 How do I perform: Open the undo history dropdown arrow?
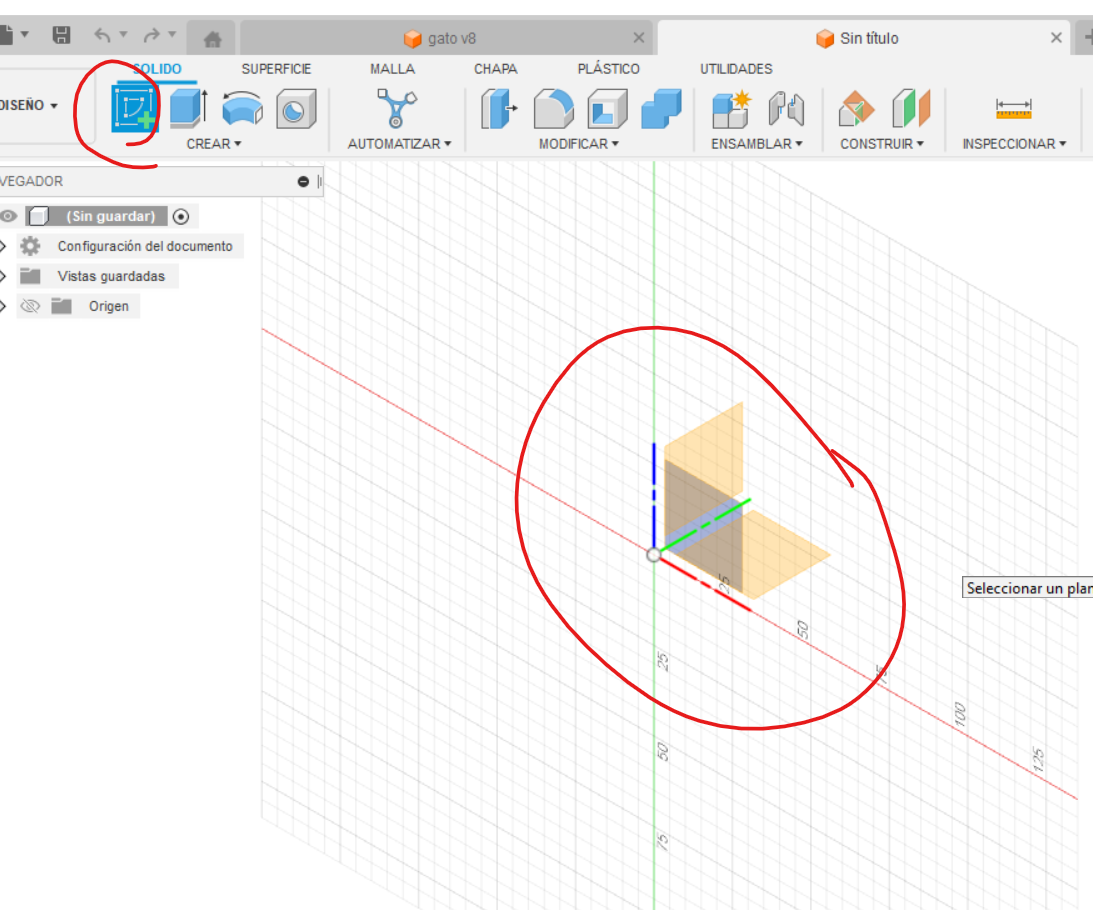[123, 33]
